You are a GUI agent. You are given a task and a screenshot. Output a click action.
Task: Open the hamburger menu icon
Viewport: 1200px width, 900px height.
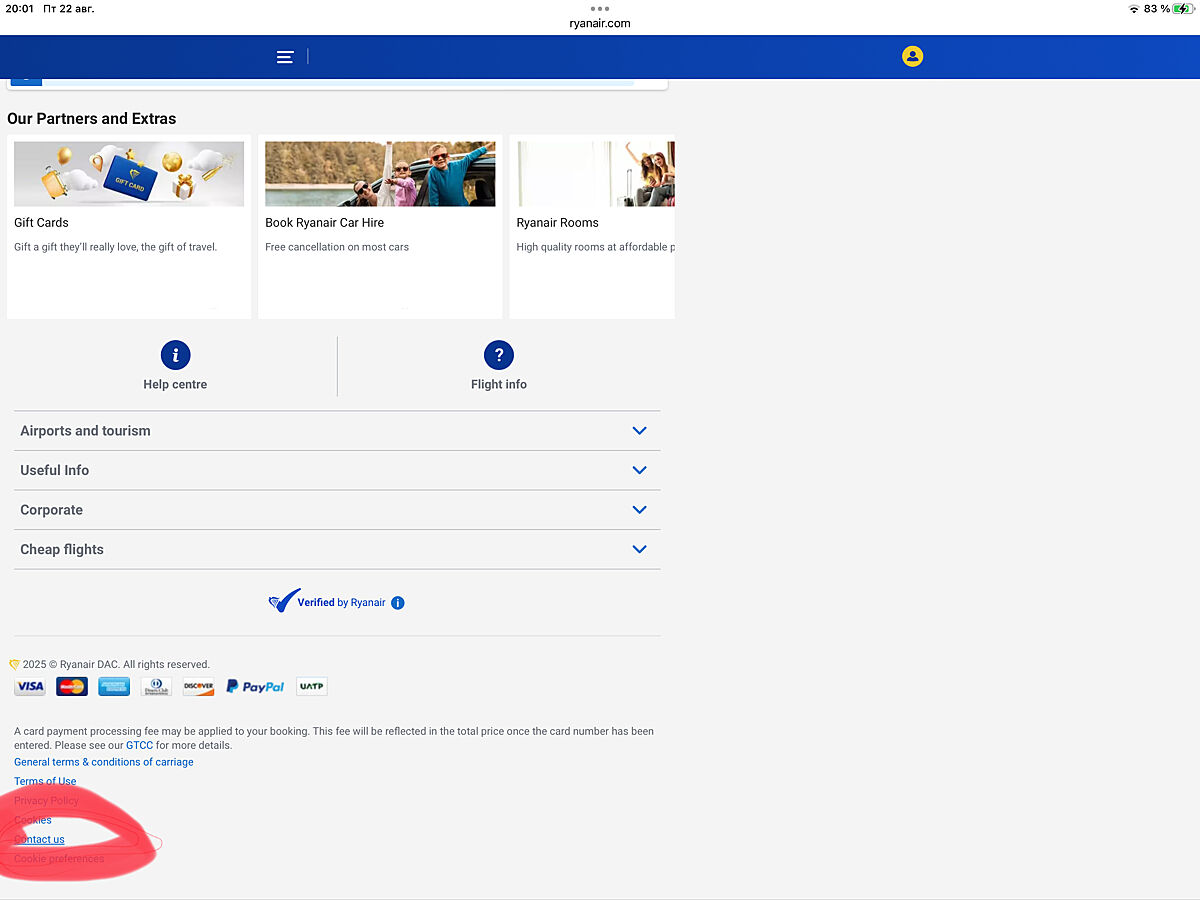coord(285,57)
